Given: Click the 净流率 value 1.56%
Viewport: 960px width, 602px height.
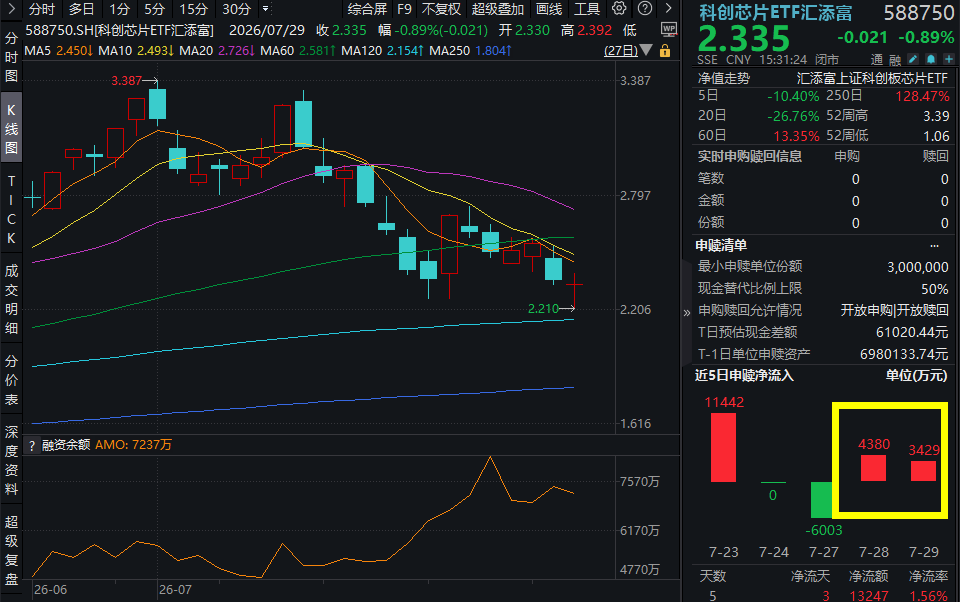Looking at the screenshot, I should pos(928,595).
